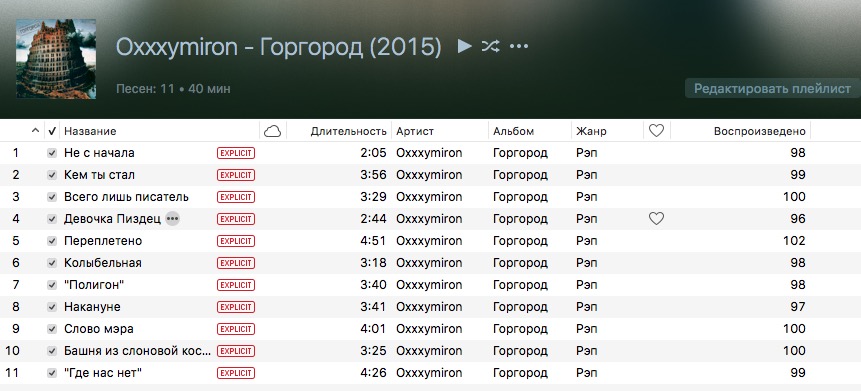The image size is (861, 391).
Task: Uncheck the track Башня из слоновой кости
Action: (x=52, y=351)
